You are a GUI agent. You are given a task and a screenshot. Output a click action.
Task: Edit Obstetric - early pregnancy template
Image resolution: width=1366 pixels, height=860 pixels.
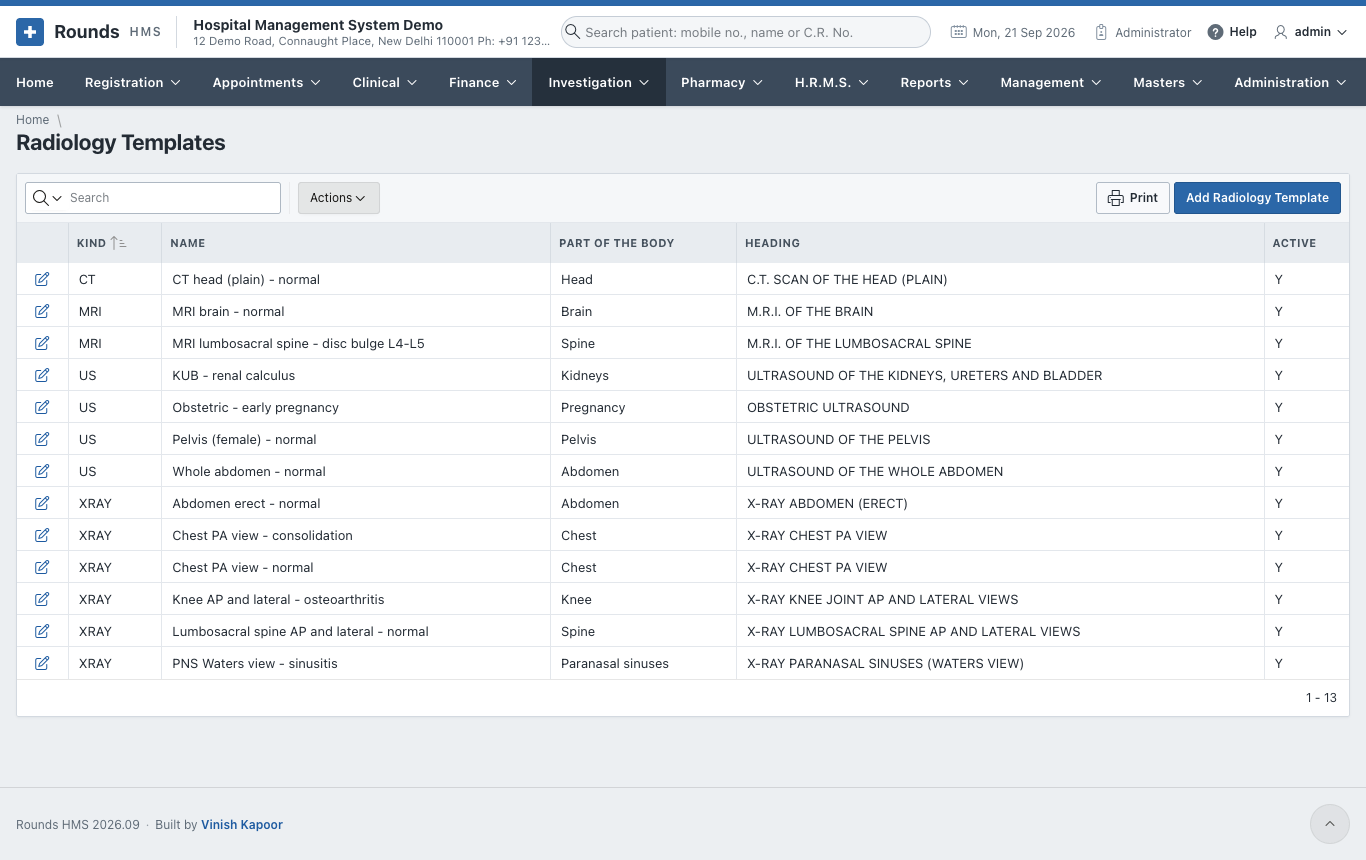42,407
